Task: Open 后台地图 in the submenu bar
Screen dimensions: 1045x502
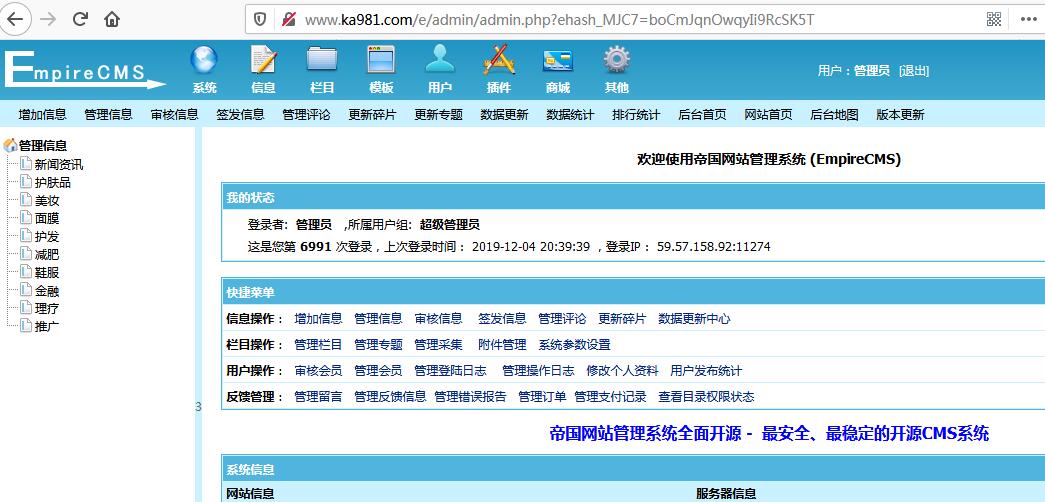Action: 834,115
